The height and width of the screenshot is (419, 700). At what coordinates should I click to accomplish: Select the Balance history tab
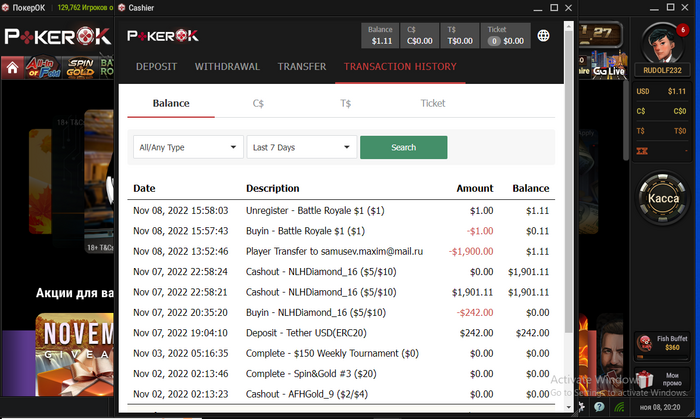click(171, 104)
